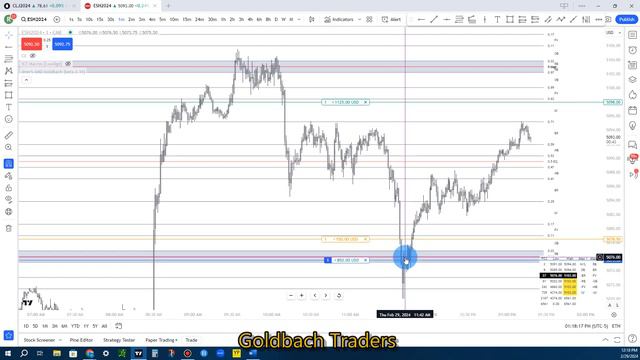Zoom out chart with minus button
The image size is (640, 360).
coord(291,296)
